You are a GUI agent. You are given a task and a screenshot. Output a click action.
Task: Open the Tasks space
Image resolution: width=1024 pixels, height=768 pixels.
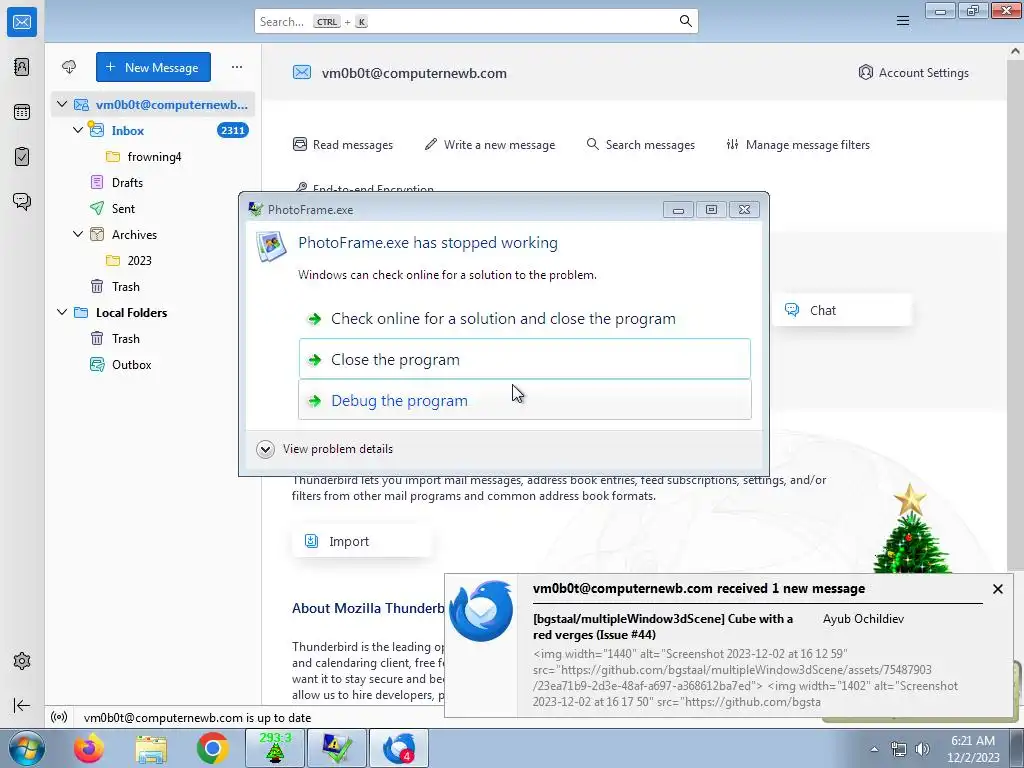click(x=22, y=157)
